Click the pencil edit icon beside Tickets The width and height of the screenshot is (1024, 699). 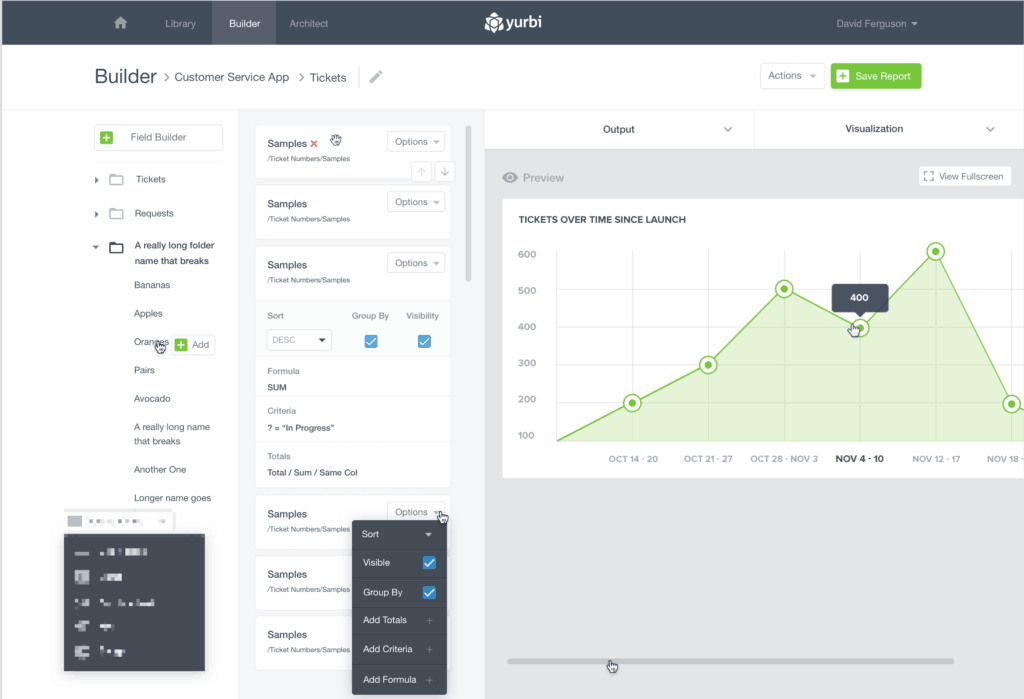coord(376,77)
